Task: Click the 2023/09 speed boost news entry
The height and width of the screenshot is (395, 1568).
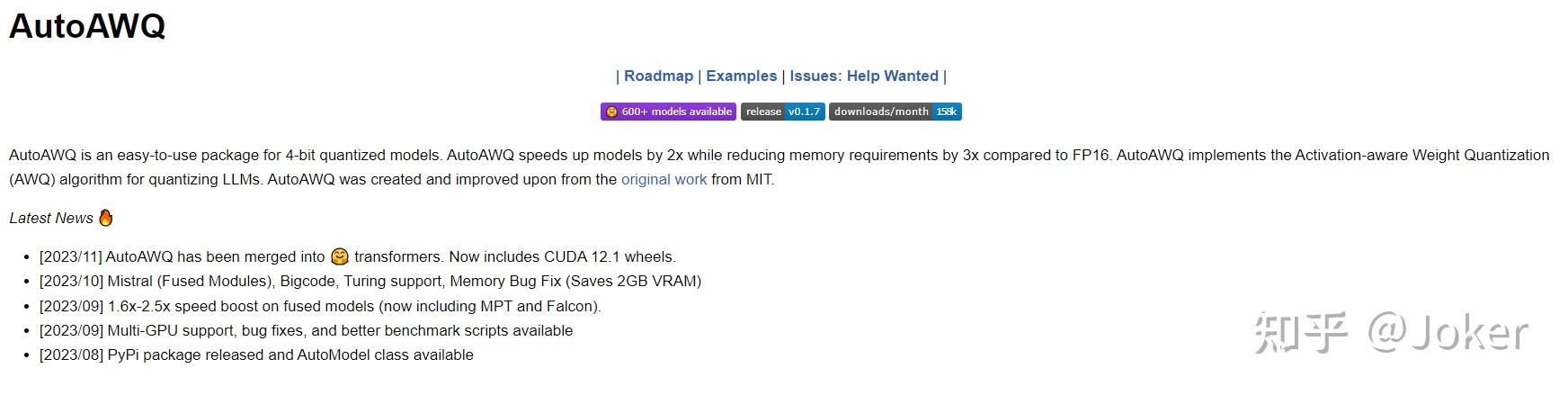Action: 319,306
